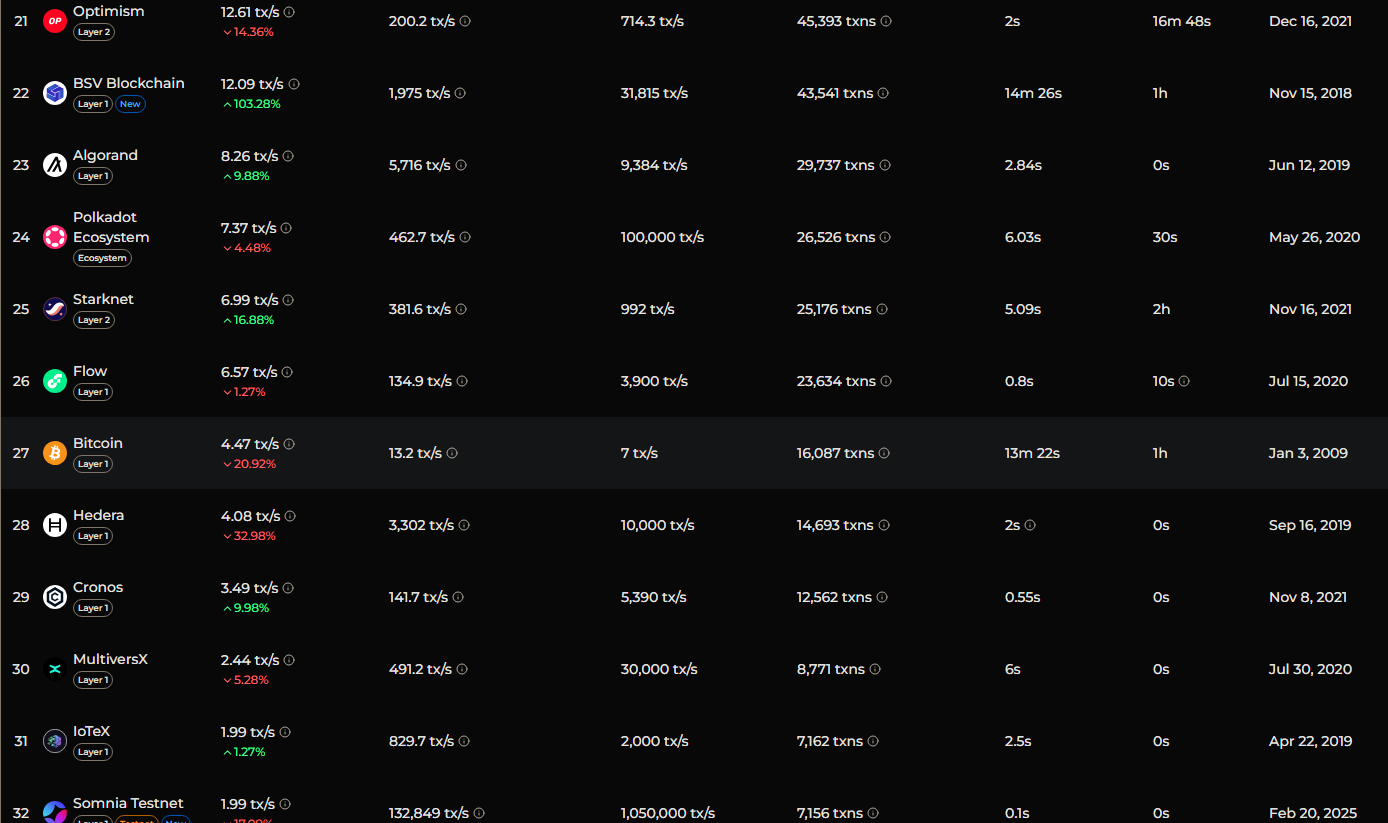Click Bitcoin max theoretical 7 tx/s
The height and width of the screenshot is (823, 1388).
[639, 453]
